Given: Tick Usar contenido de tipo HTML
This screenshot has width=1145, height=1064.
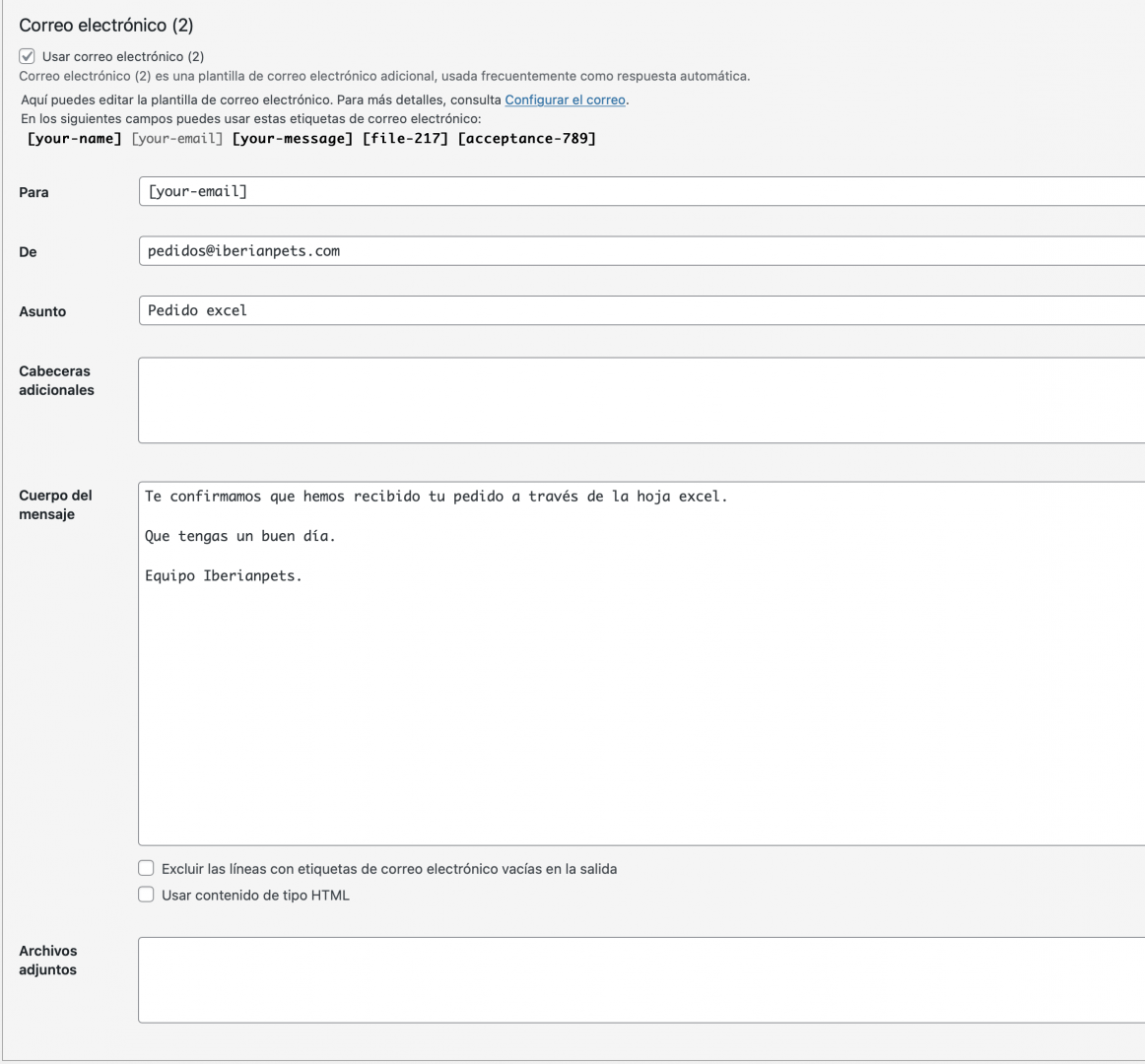Looking at the screenshot, I should pos(146,895).
